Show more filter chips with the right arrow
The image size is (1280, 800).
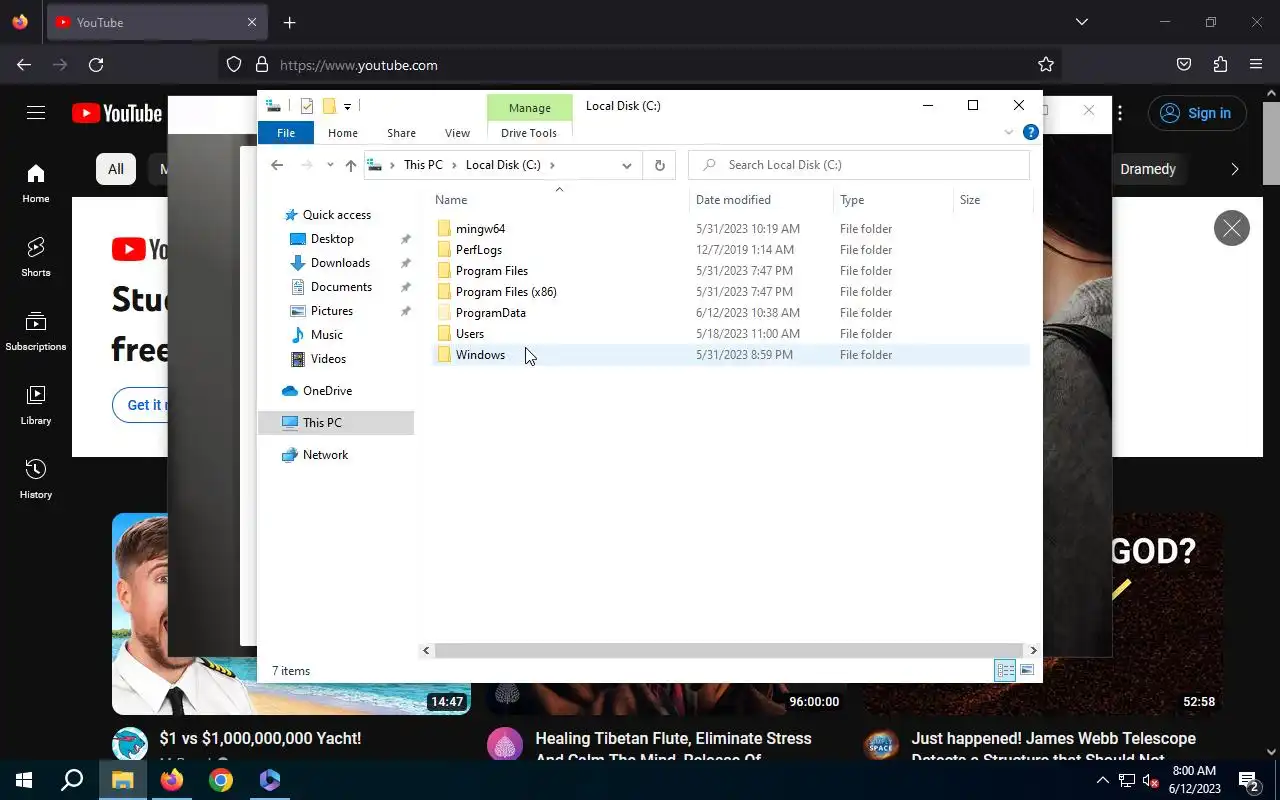pyautogui.click(x=1235, y=169)
